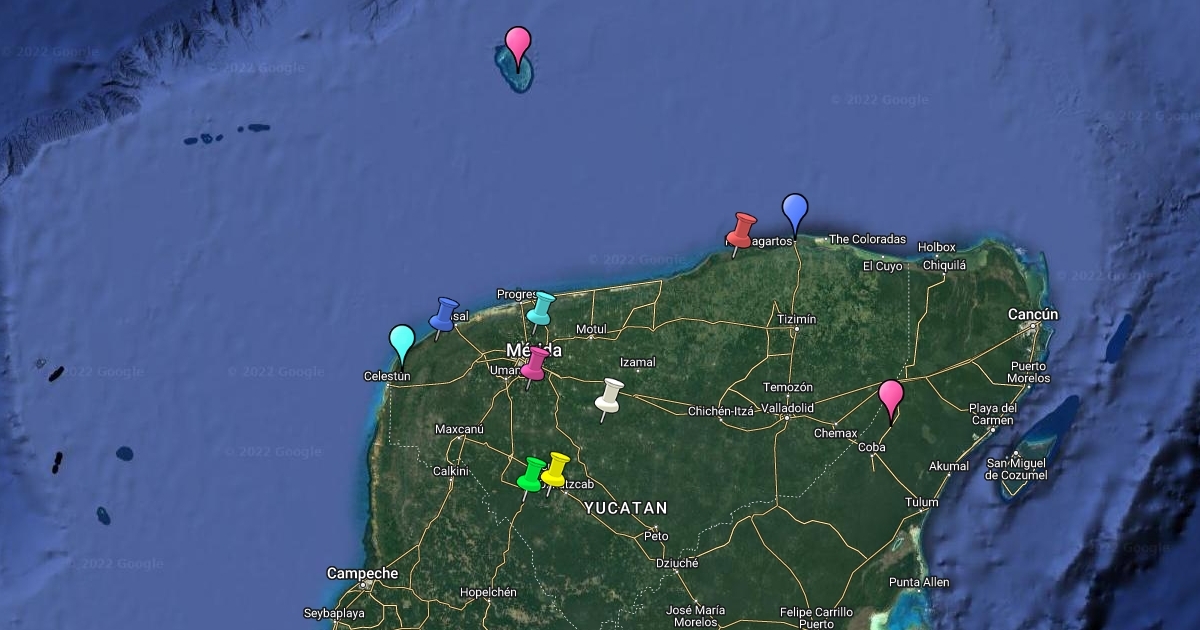Select the San Miguel de Cozumel label
Viewport: 1200px width, 630px height.
pyautogui.click(x=1017, y=469)
